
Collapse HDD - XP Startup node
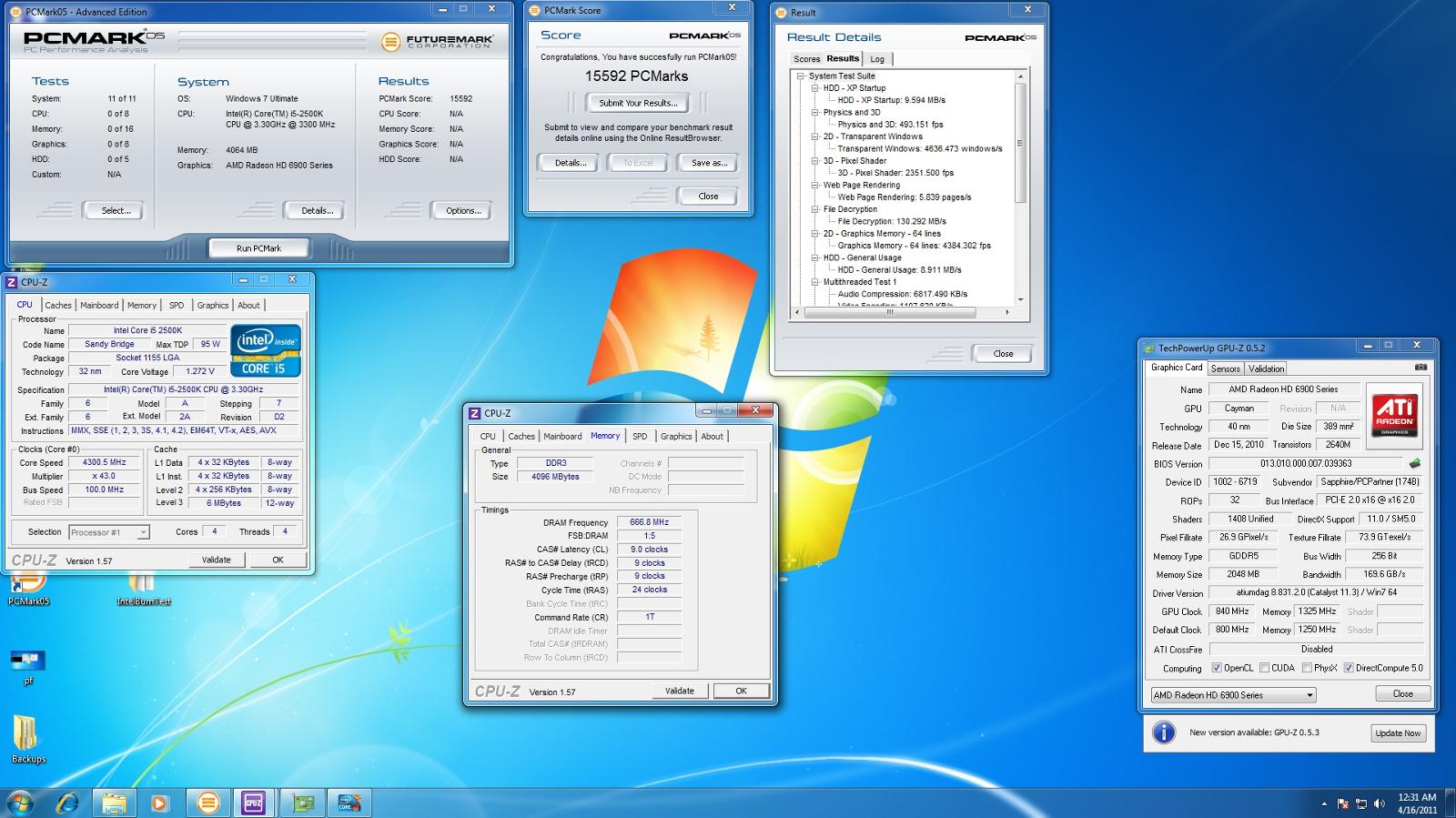[x=815, y=88]
